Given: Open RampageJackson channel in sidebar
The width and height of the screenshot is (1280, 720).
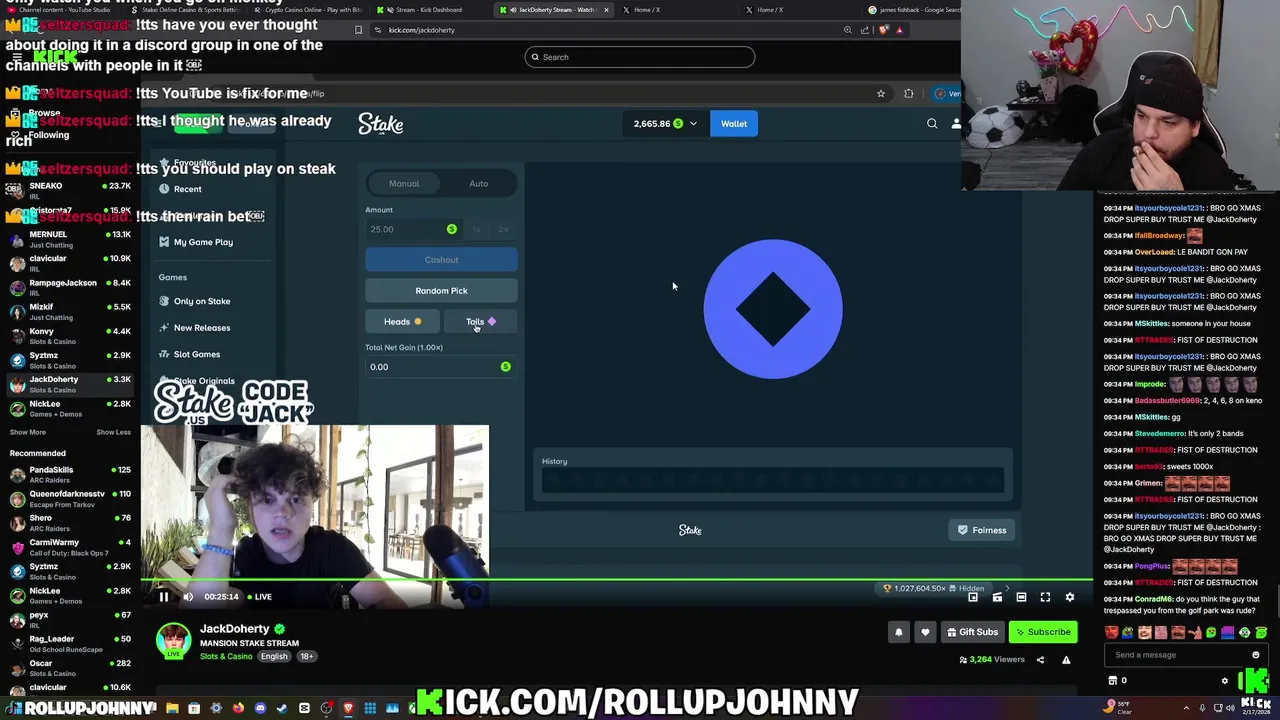Looking at the screenshot, I should [70, 288].
